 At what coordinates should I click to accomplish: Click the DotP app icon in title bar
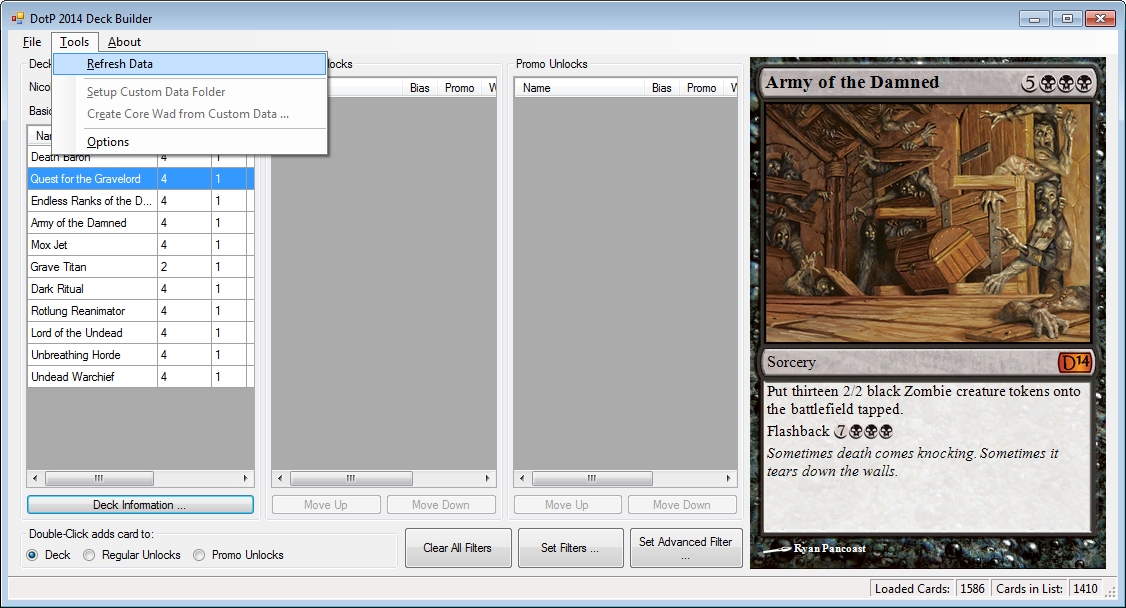[x=17, y=19]
